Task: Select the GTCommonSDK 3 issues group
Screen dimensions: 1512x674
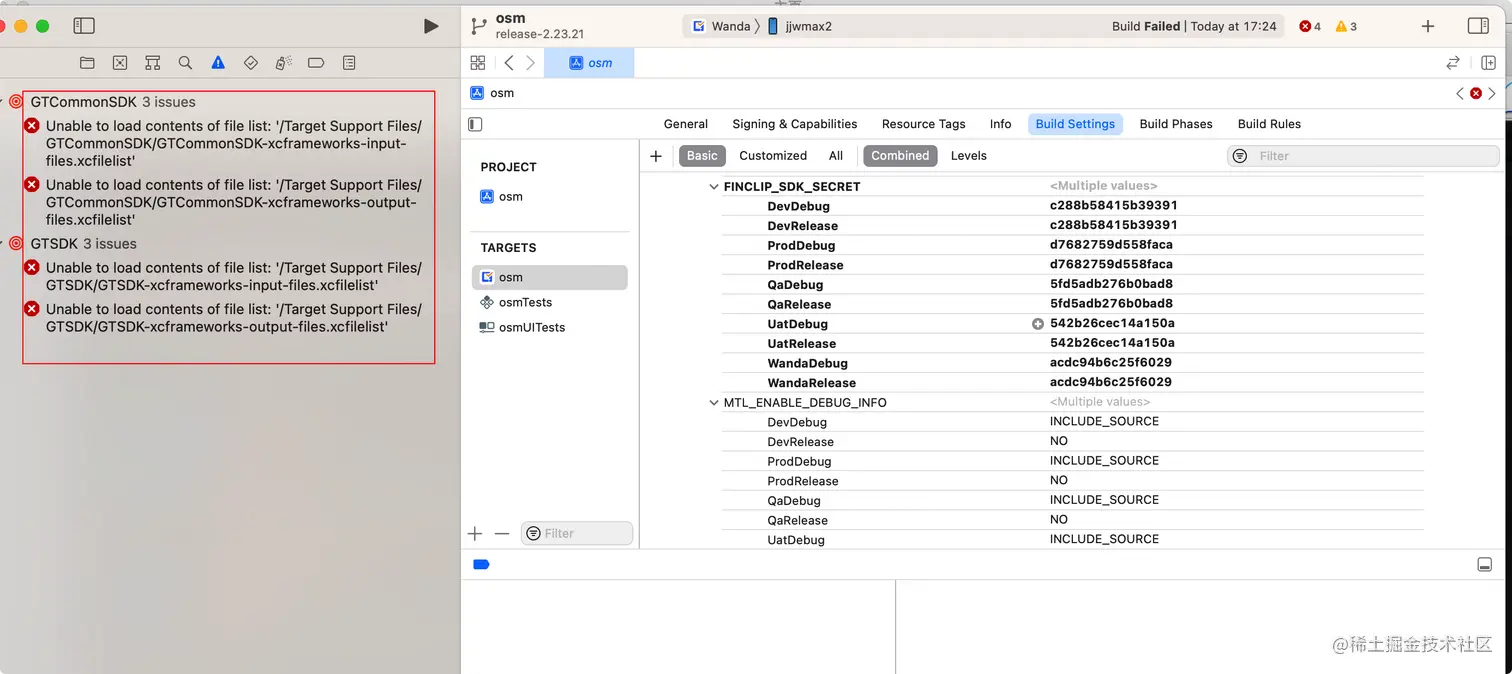Action: click(x=113, y=102)
